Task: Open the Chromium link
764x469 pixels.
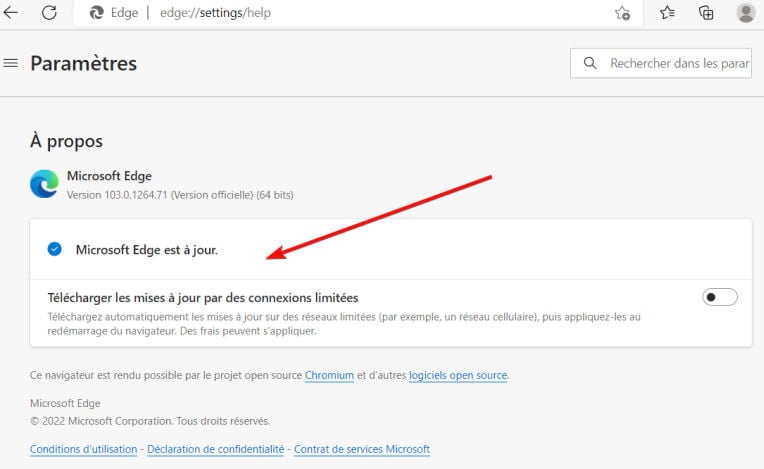Action: (329, 375)
